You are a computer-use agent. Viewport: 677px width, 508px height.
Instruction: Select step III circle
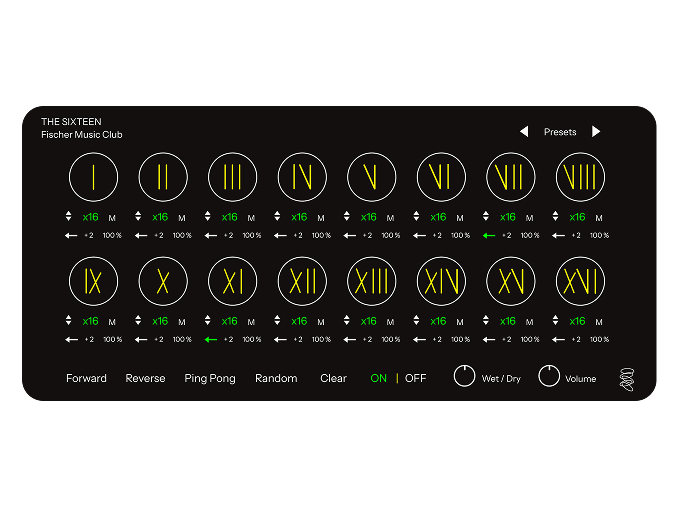pos(232,177)
